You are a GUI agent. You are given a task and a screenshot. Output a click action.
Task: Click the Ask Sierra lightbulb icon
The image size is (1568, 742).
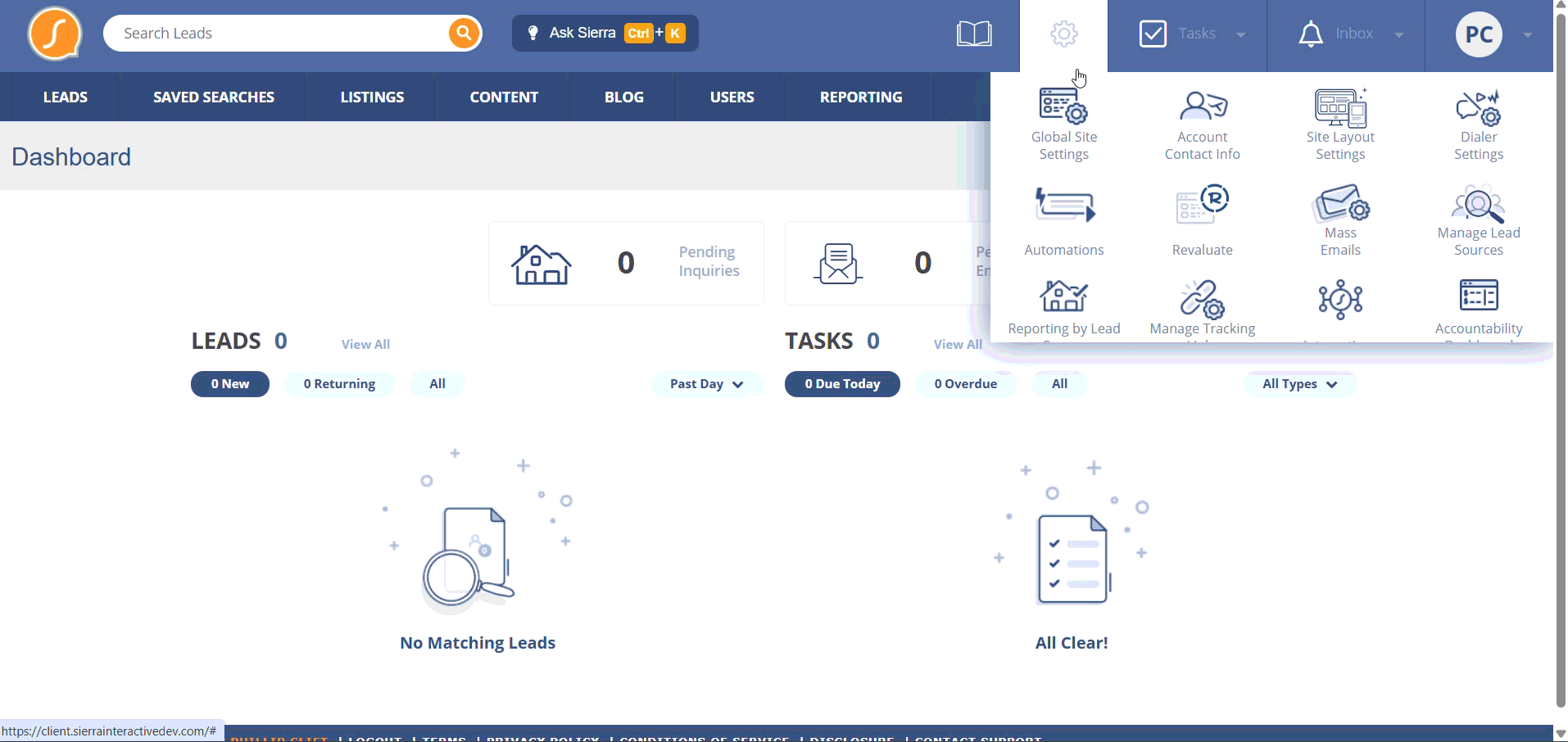tap(532, 33)
